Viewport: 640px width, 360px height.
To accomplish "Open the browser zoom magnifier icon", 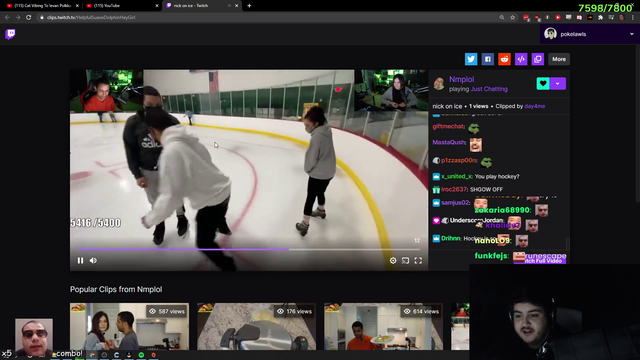I will tap(502, 18).
